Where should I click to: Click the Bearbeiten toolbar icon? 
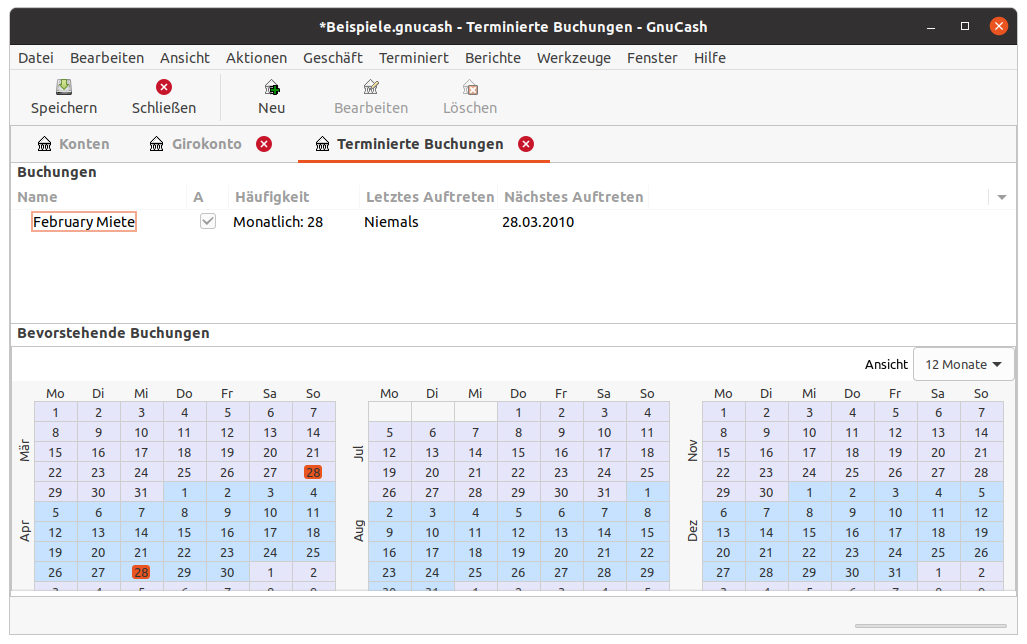tap(371, 88)
